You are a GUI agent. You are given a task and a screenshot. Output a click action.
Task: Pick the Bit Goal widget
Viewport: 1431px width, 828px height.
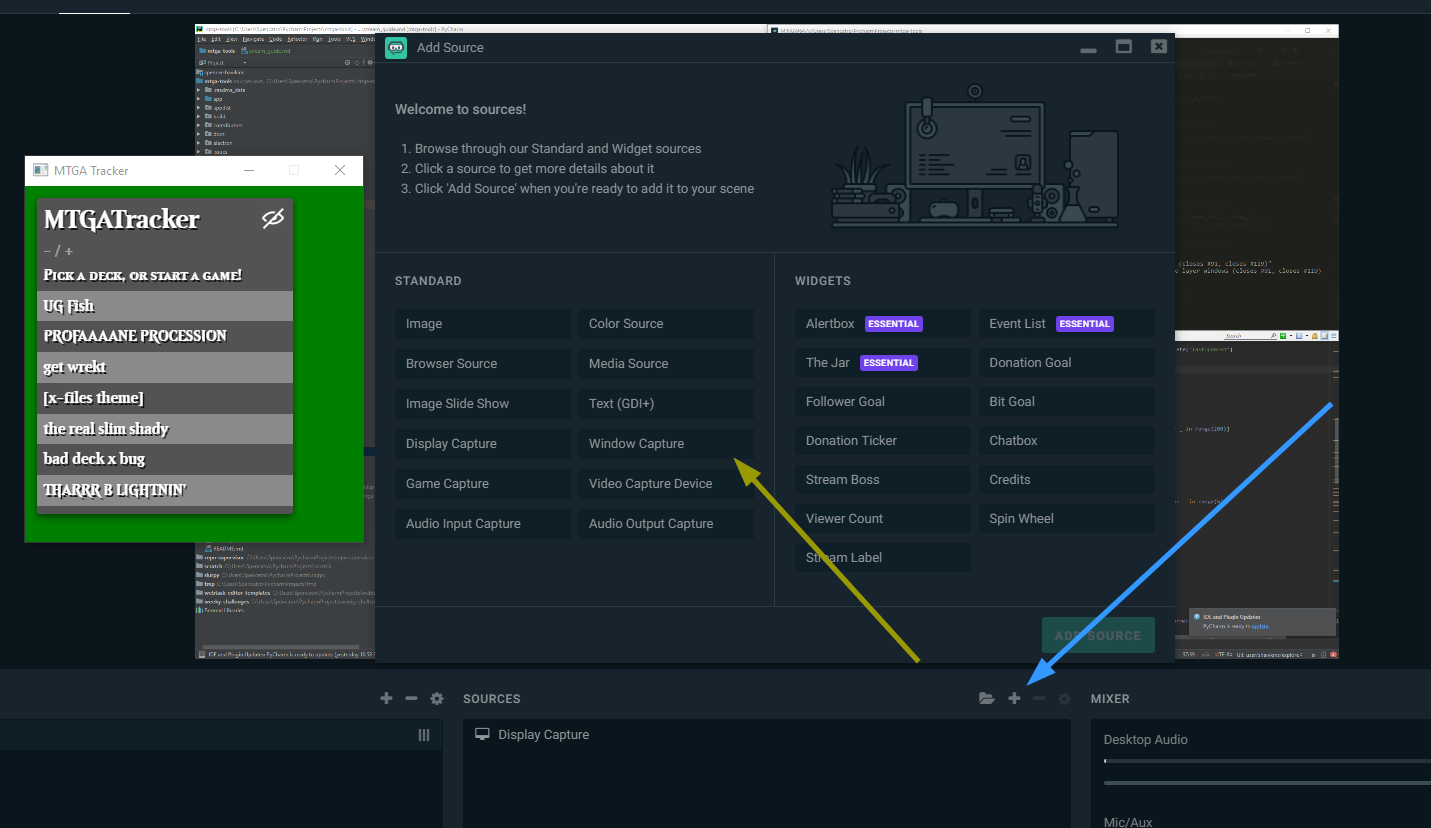(x=1066, y=402)
